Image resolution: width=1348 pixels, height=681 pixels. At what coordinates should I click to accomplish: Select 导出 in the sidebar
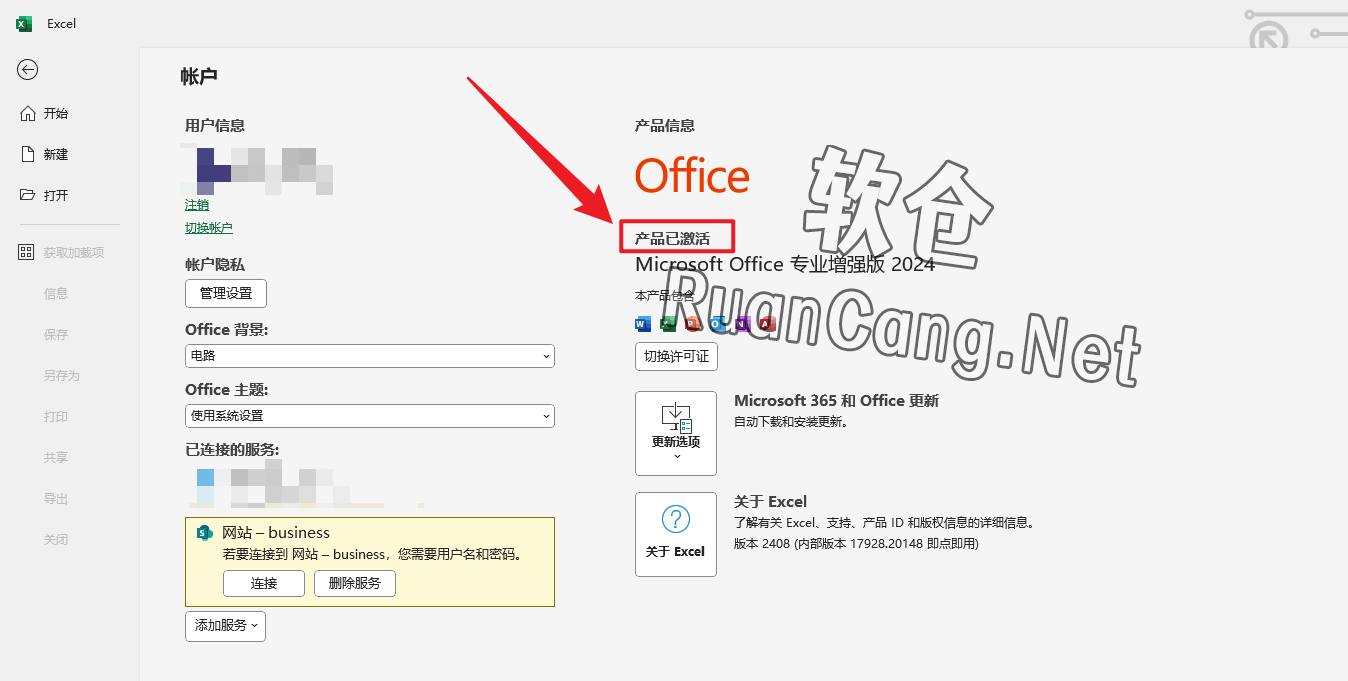coord(56,499)
